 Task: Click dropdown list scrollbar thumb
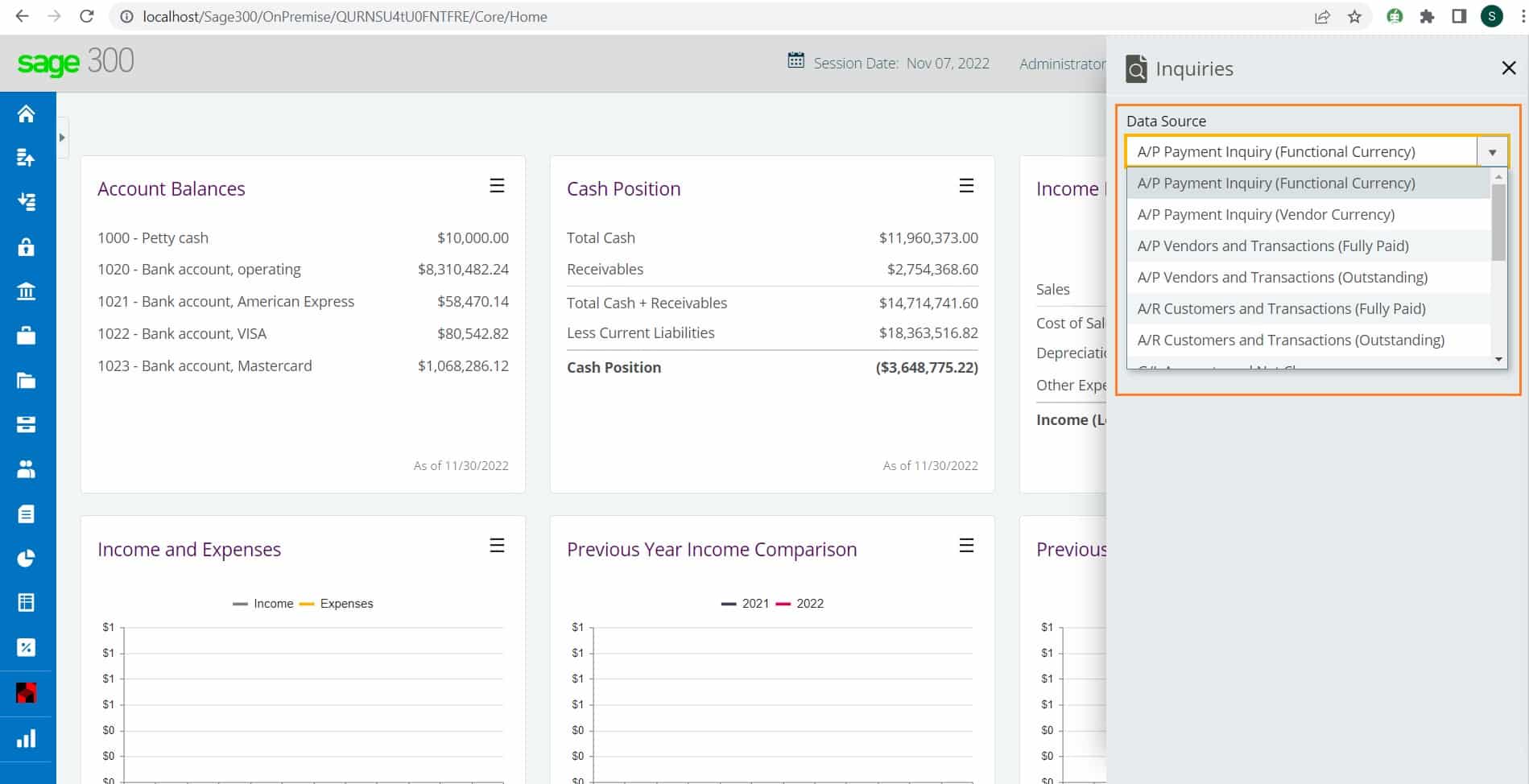(1498, 222)
